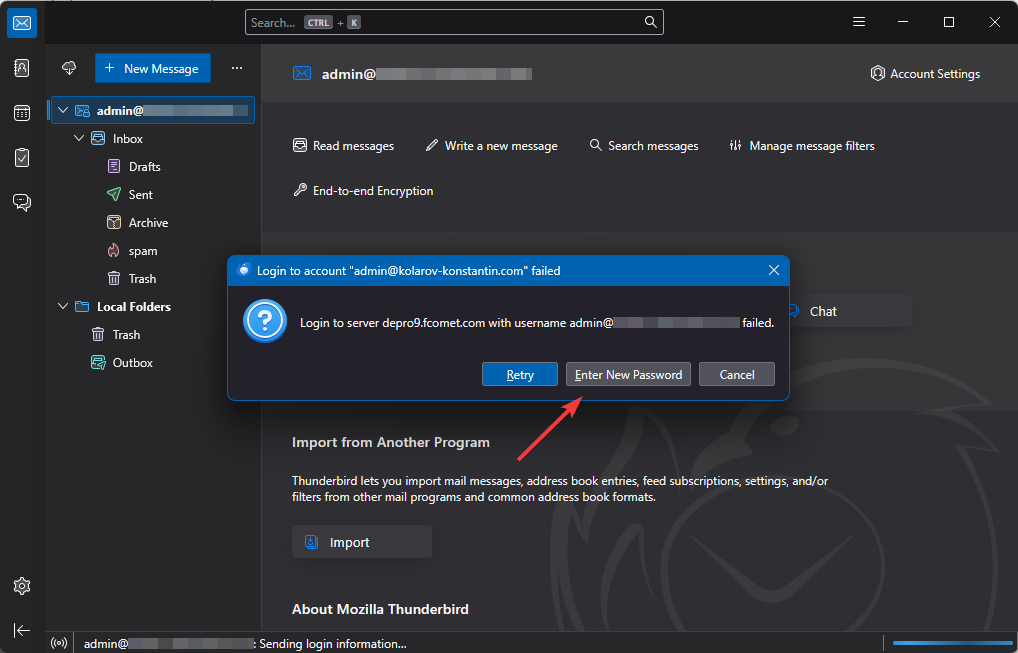This screenshot has width=1018, height=653.
Task: Collapse the admin account tree
Action: click(63, 110)
